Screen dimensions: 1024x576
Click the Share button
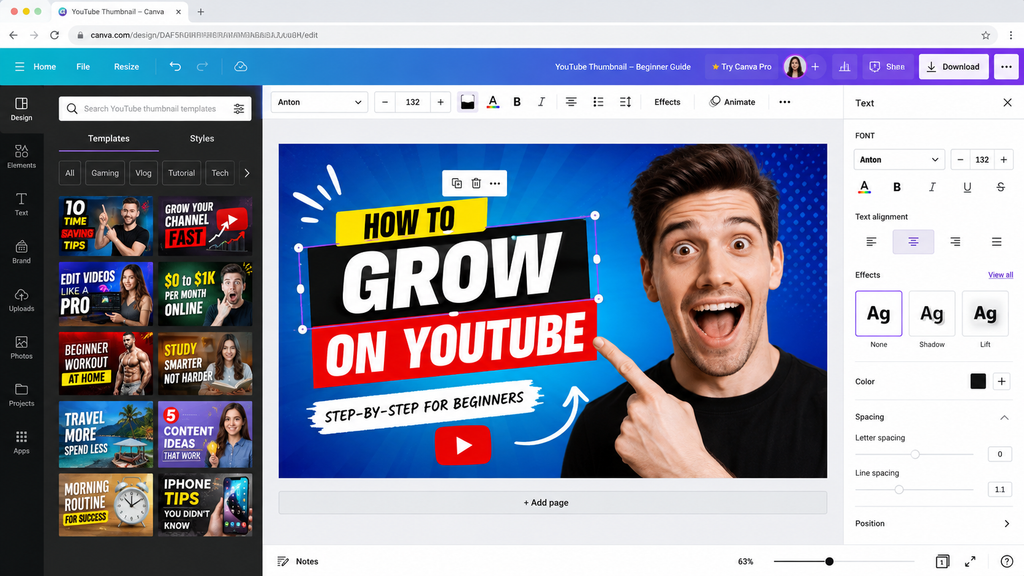click(x=887, y=67)
